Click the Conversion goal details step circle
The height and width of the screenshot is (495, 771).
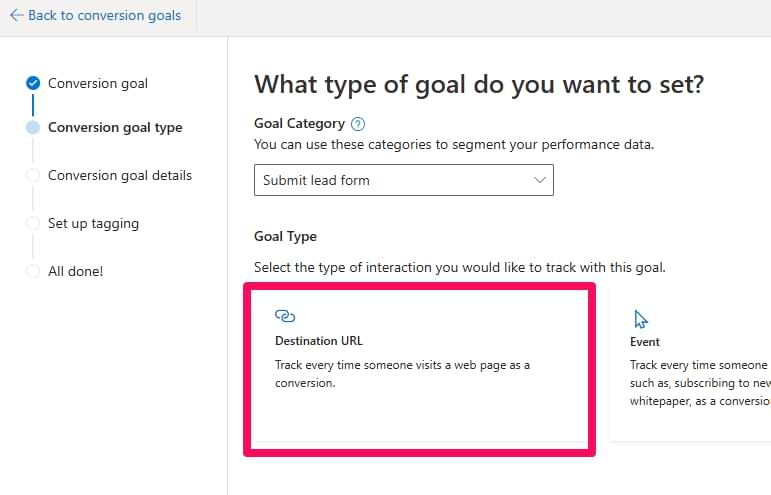tap(33, 175)
